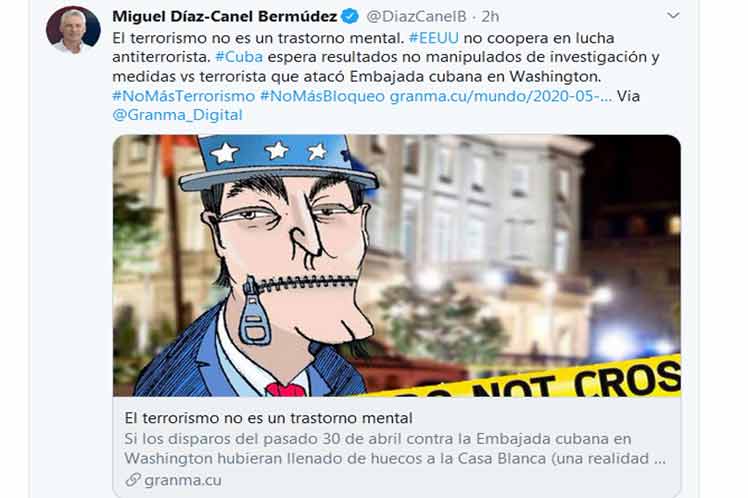The width and height of the screenshot is (748, 498).
Task: Open the Miguel Díaz-Canel Bermúdez name link
Action: click(225, 16)
